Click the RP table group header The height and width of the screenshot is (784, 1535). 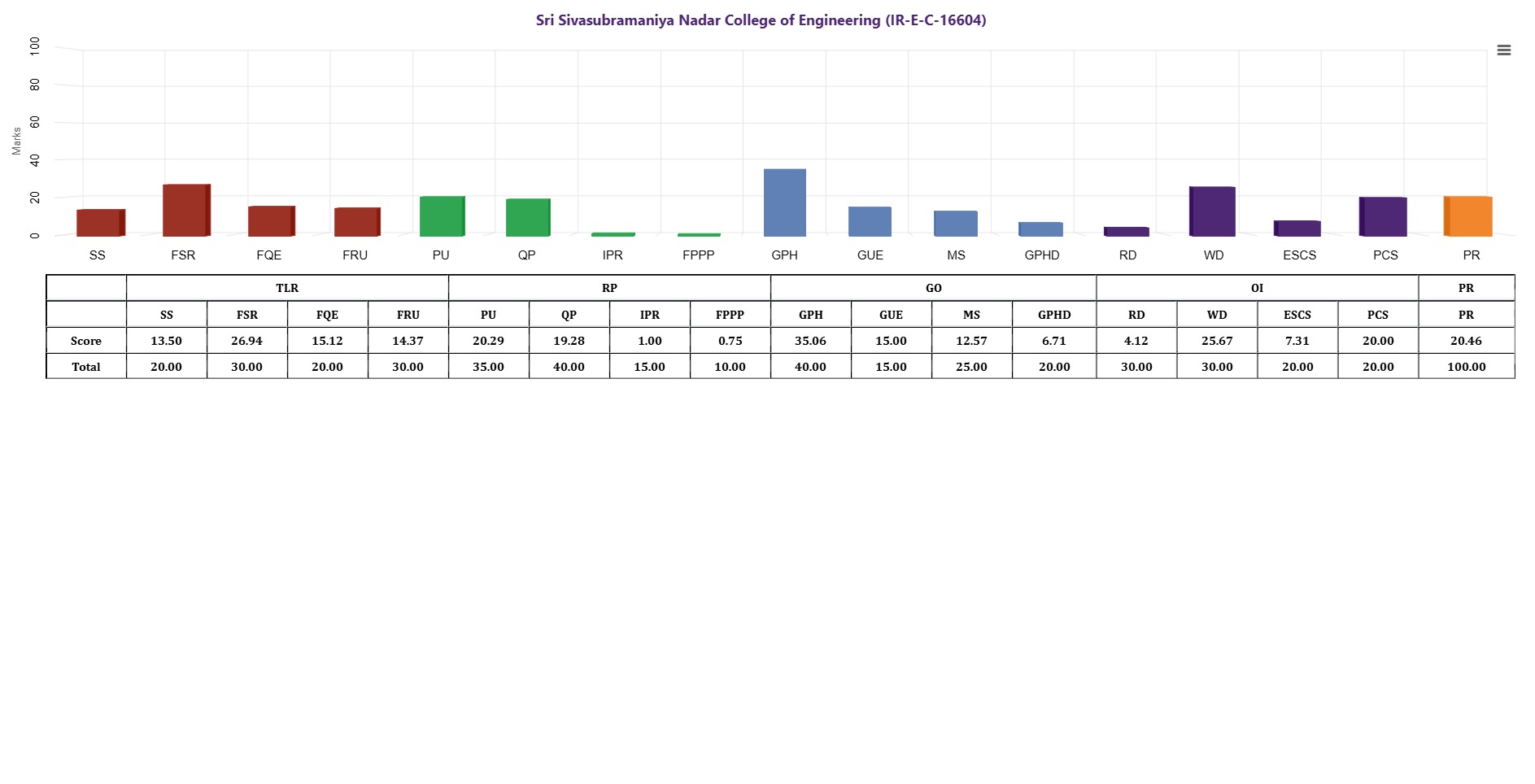[x=609, y=288]
